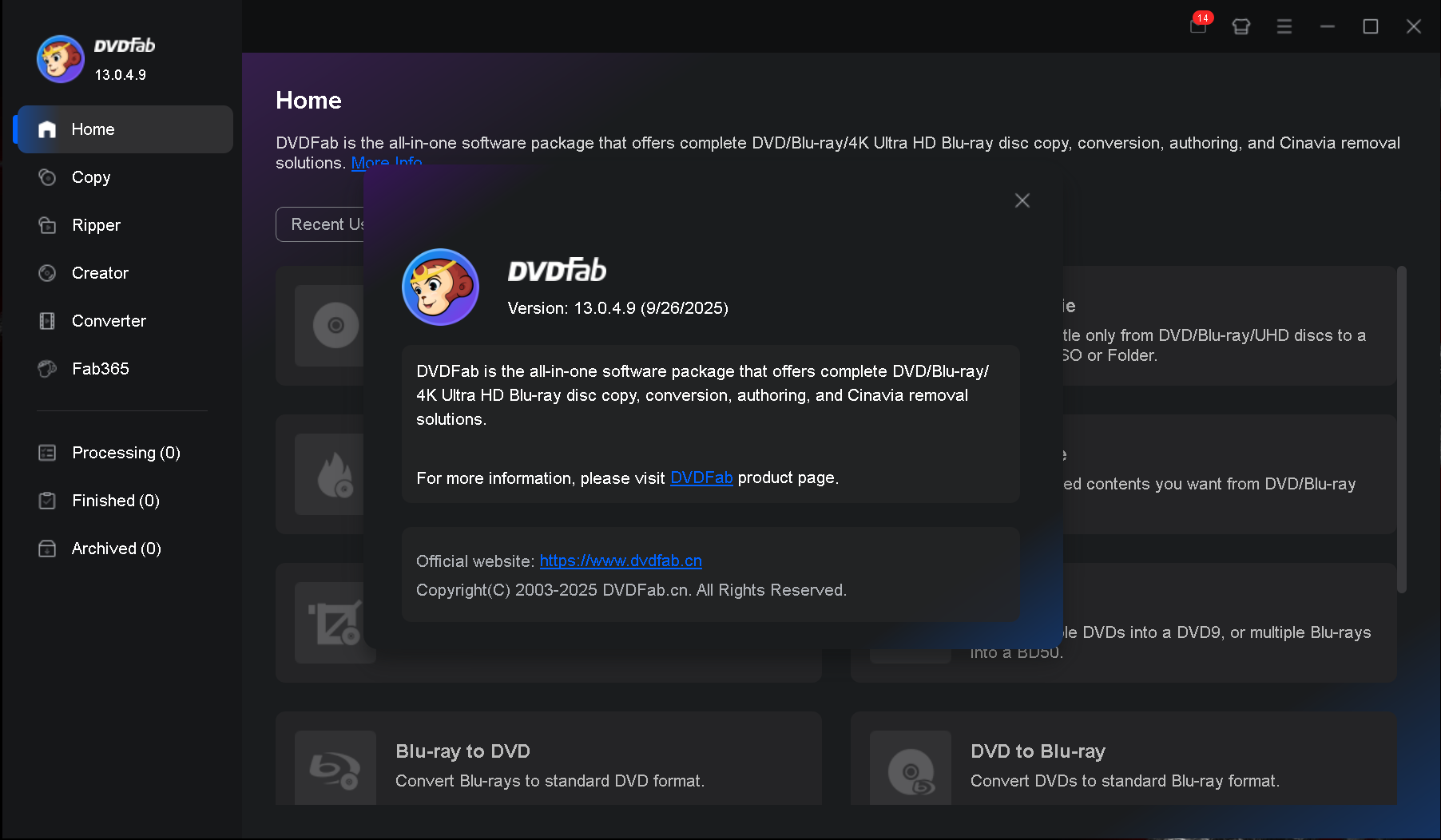Image resolution: width=1441 pixels, height=840 pixels.
Task: Click the Blu-ray to DVD icon
Action: pos(335,770)
